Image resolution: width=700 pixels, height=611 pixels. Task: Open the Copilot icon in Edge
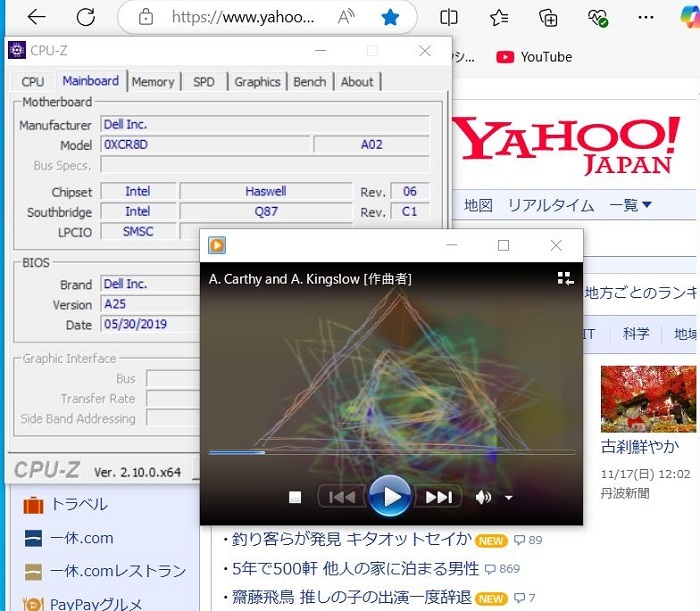point(690,18)
